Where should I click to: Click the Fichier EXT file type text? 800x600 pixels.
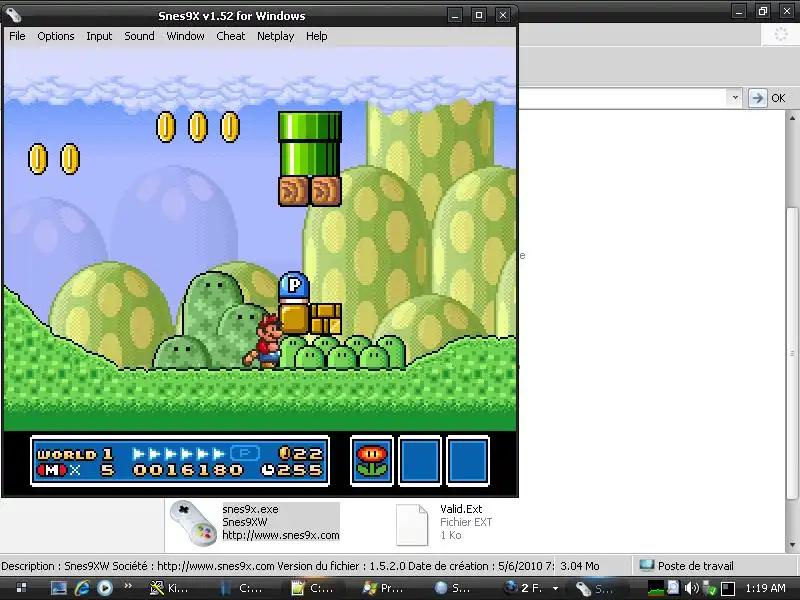(x=466, y=522)
